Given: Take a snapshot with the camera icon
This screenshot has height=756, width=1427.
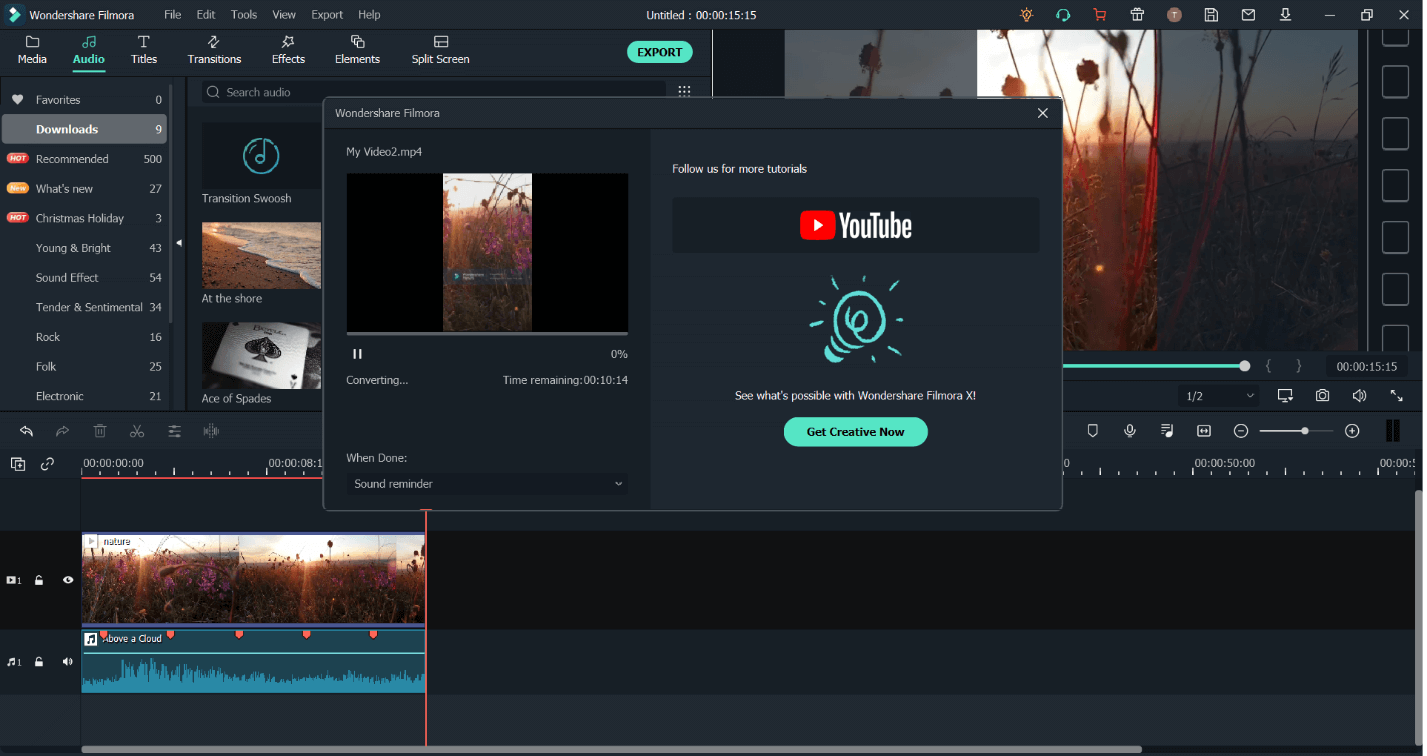Looking at the screenshot, I should (x=1322, y=396).
